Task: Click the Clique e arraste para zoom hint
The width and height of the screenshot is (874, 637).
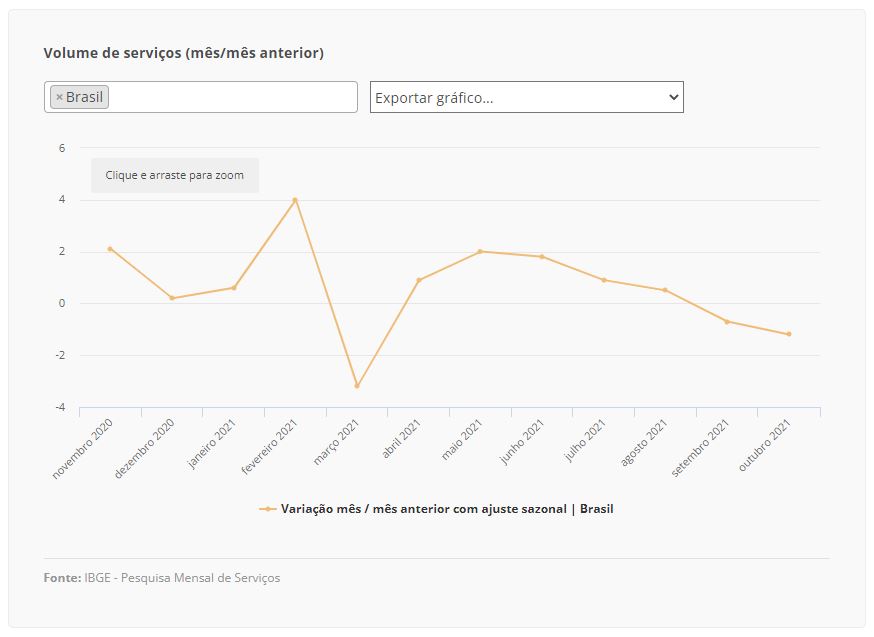Action: [x=175, y=176]
